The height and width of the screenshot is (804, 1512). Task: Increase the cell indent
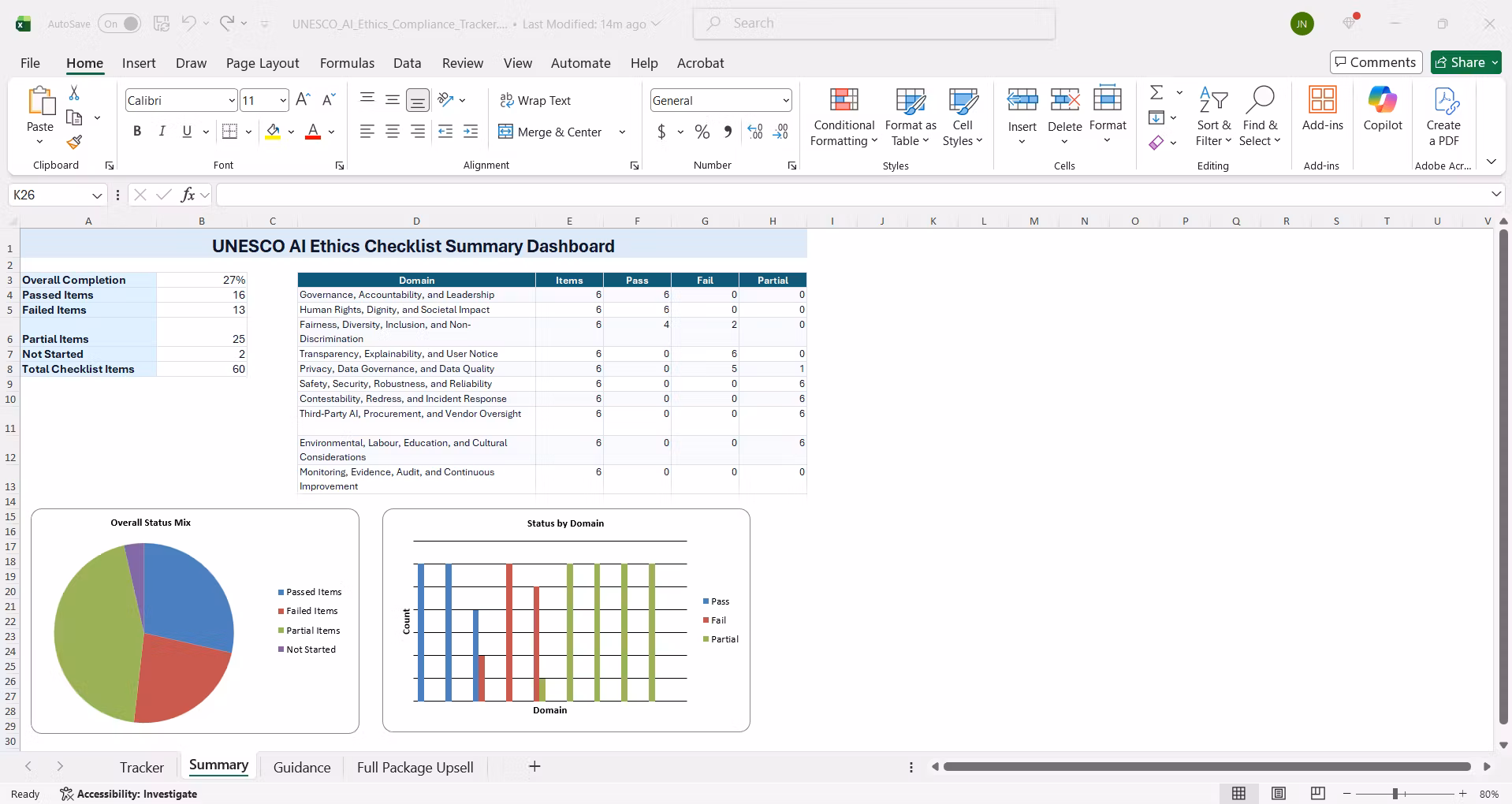click(471, 132)
